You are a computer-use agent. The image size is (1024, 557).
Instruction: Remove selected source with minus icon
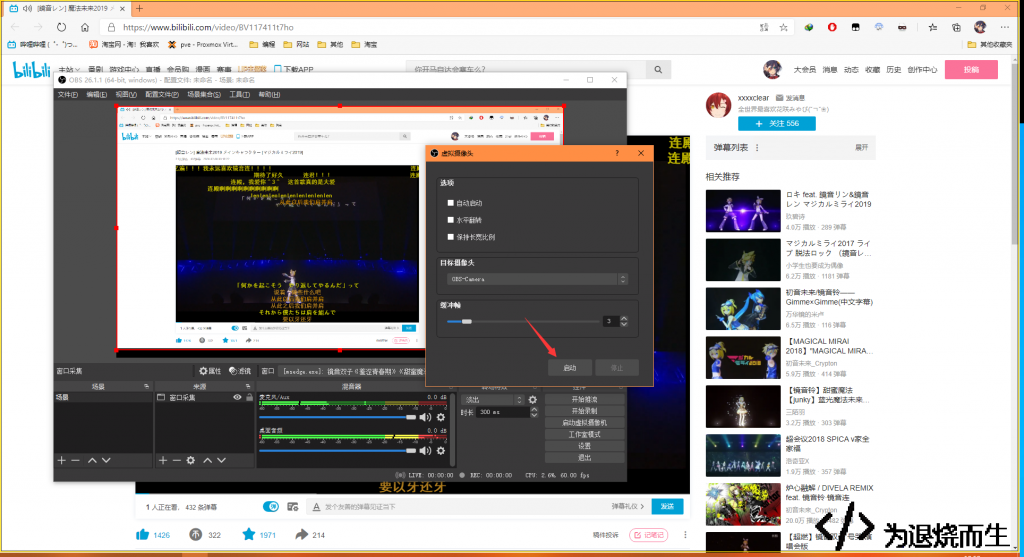point(176,460)
